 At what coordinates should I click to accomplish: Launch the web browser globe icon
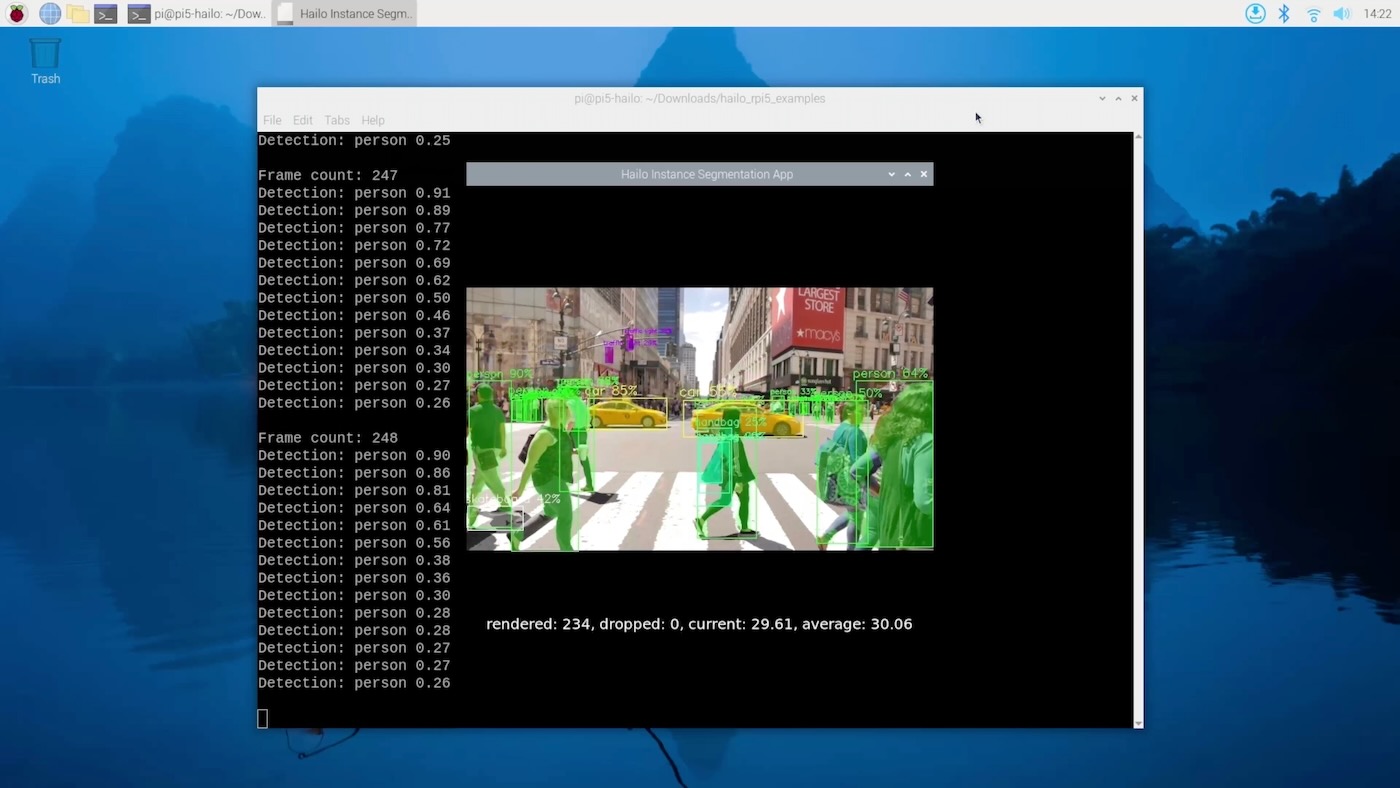49,14
